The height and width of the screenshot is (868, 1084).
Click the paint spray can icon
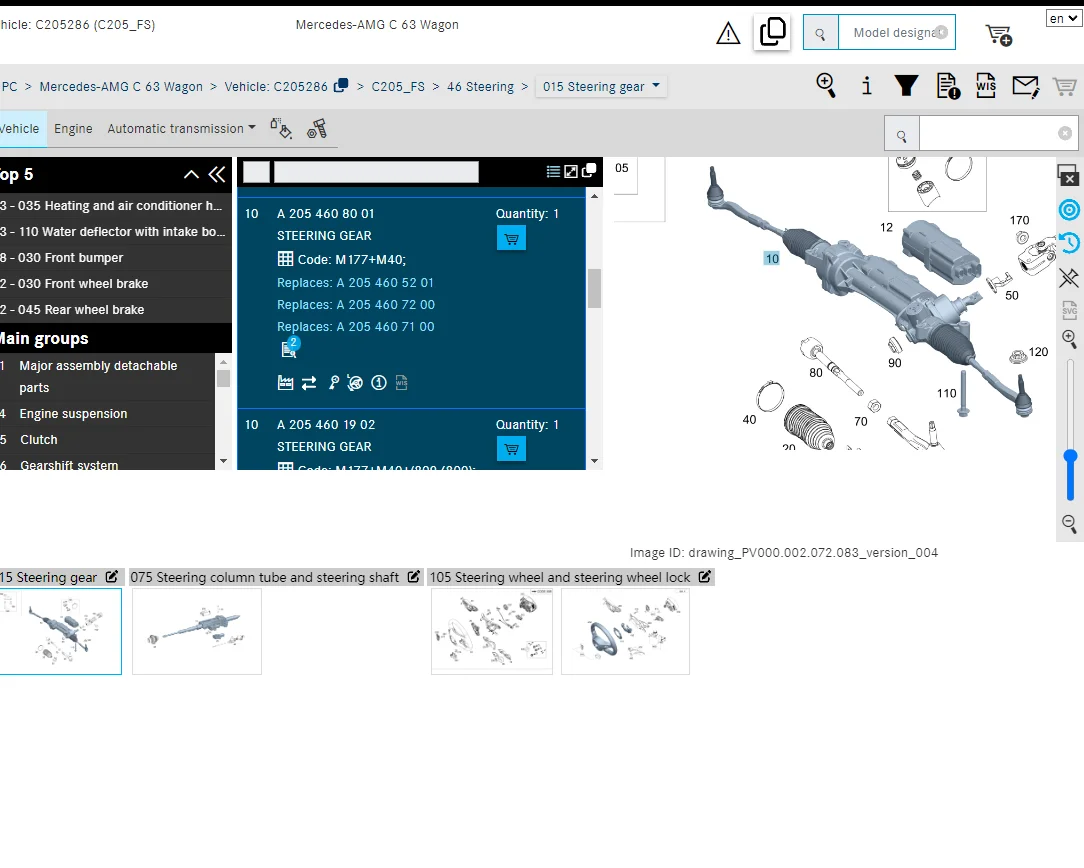click(281, 129)
